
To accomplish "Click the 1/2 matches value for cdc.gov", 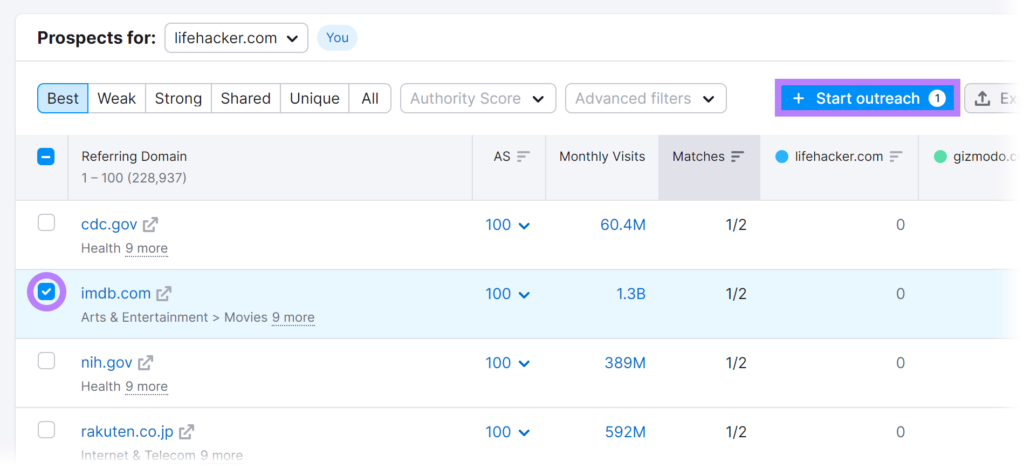I will pos(736,225).
